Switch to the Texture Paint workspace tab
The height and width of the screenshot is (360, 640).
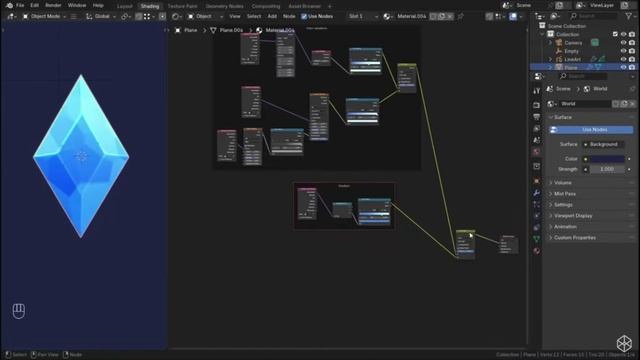pos(182,6)
